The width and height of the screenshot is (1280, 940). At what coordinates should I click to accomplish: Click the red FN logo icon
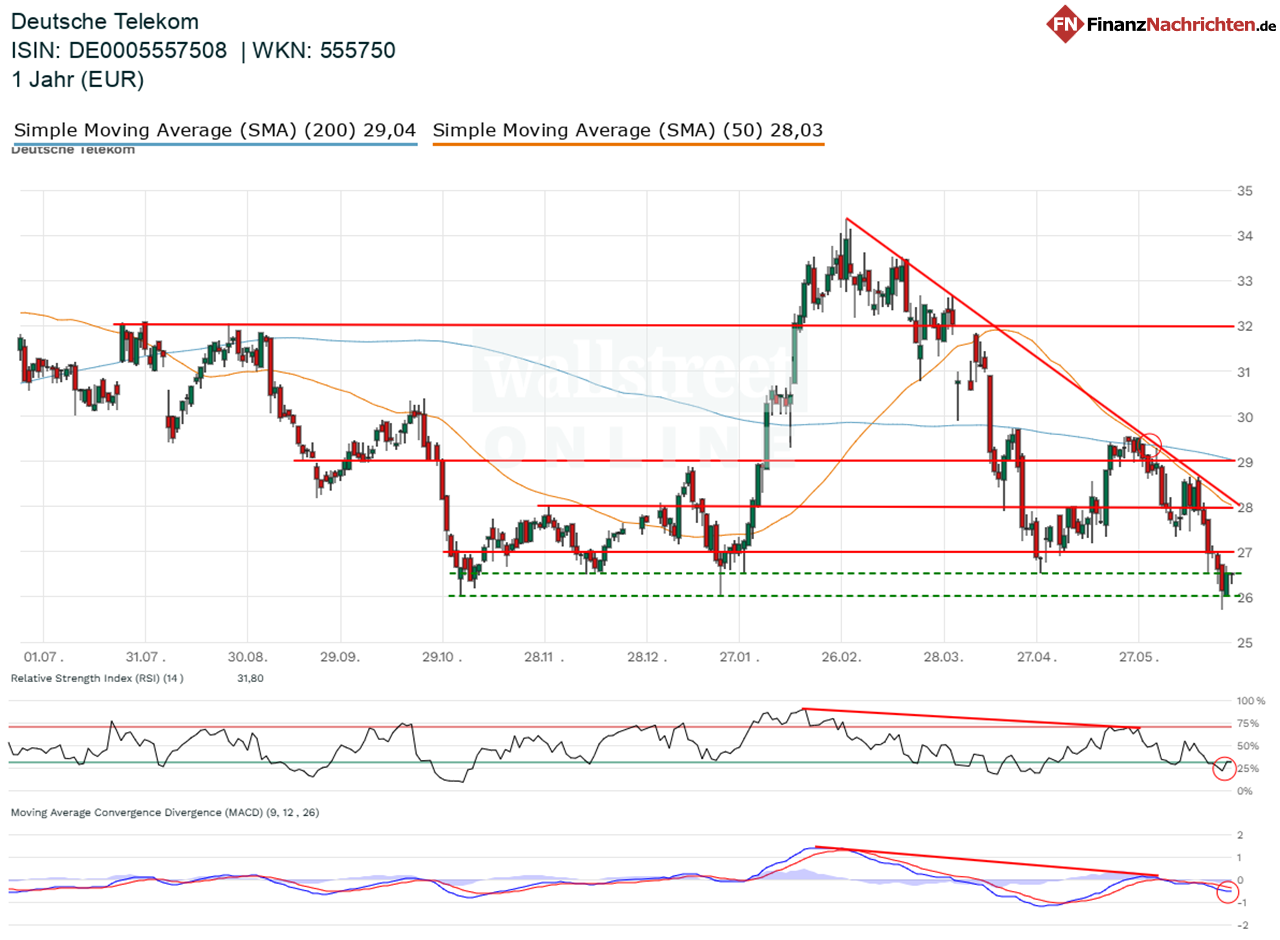(1066, 22)
